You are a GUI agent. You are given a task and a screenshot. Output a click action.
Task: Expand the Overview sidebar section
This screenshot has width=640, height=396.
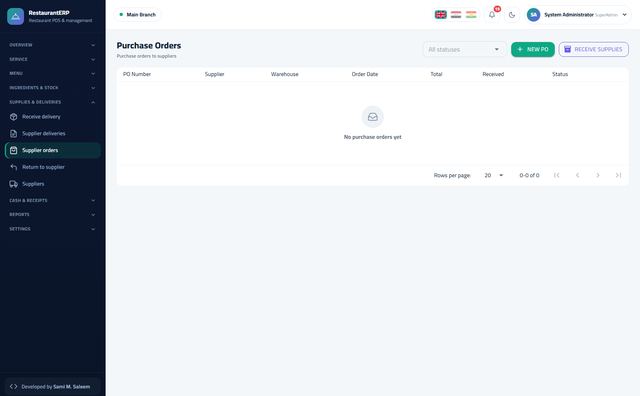point(52,45)
